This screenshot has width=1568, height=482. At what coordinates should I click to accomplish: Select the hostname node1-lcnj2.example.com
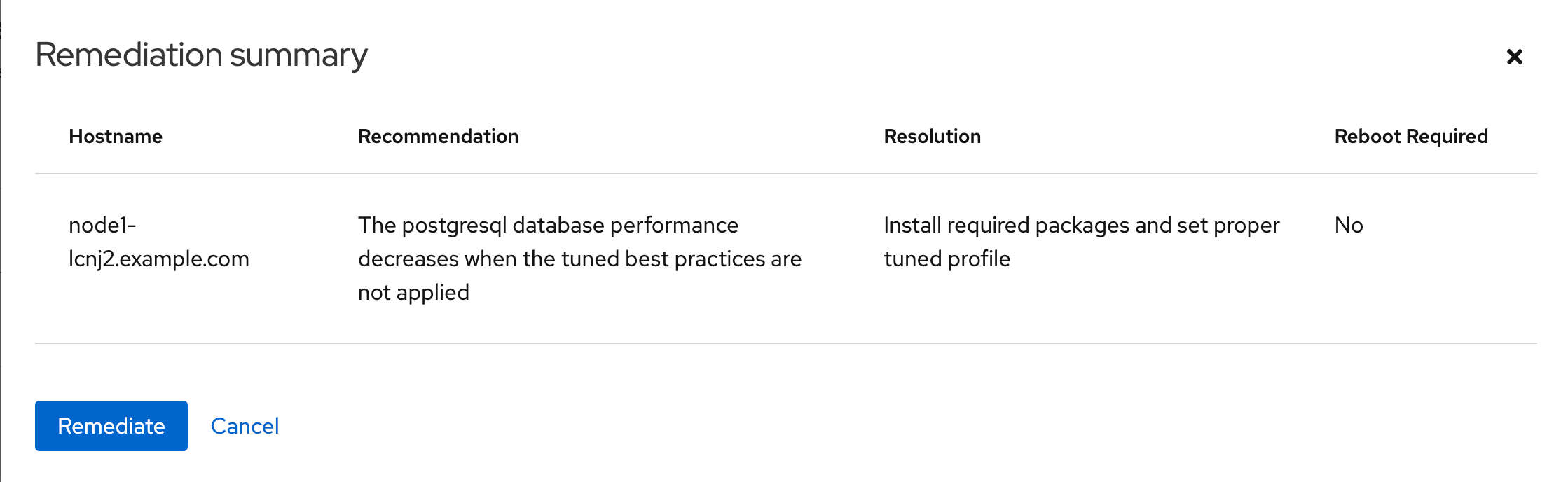pos(160,242)
